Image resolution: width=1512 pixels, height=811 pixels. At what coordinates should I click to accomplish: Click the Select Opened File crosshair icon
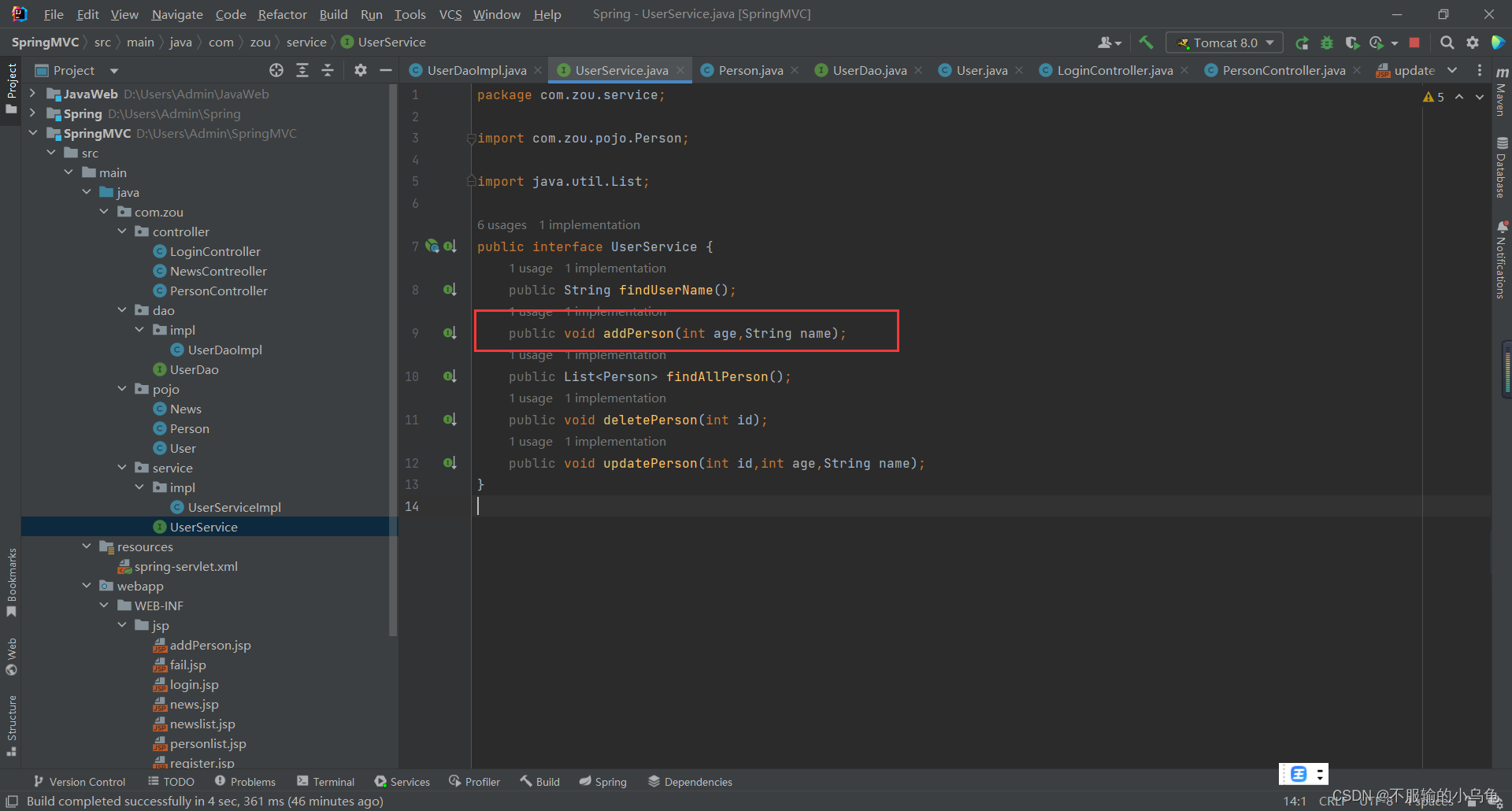tap(276, 70)
